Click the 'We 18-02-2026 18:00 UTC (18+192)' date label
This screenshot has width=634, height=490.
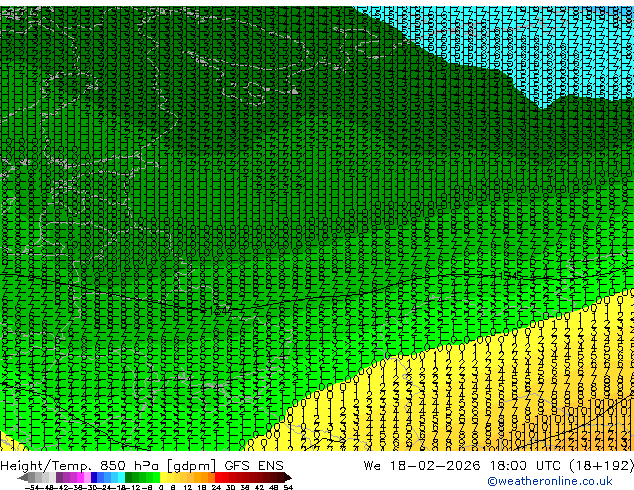click(x=499, y=466)
